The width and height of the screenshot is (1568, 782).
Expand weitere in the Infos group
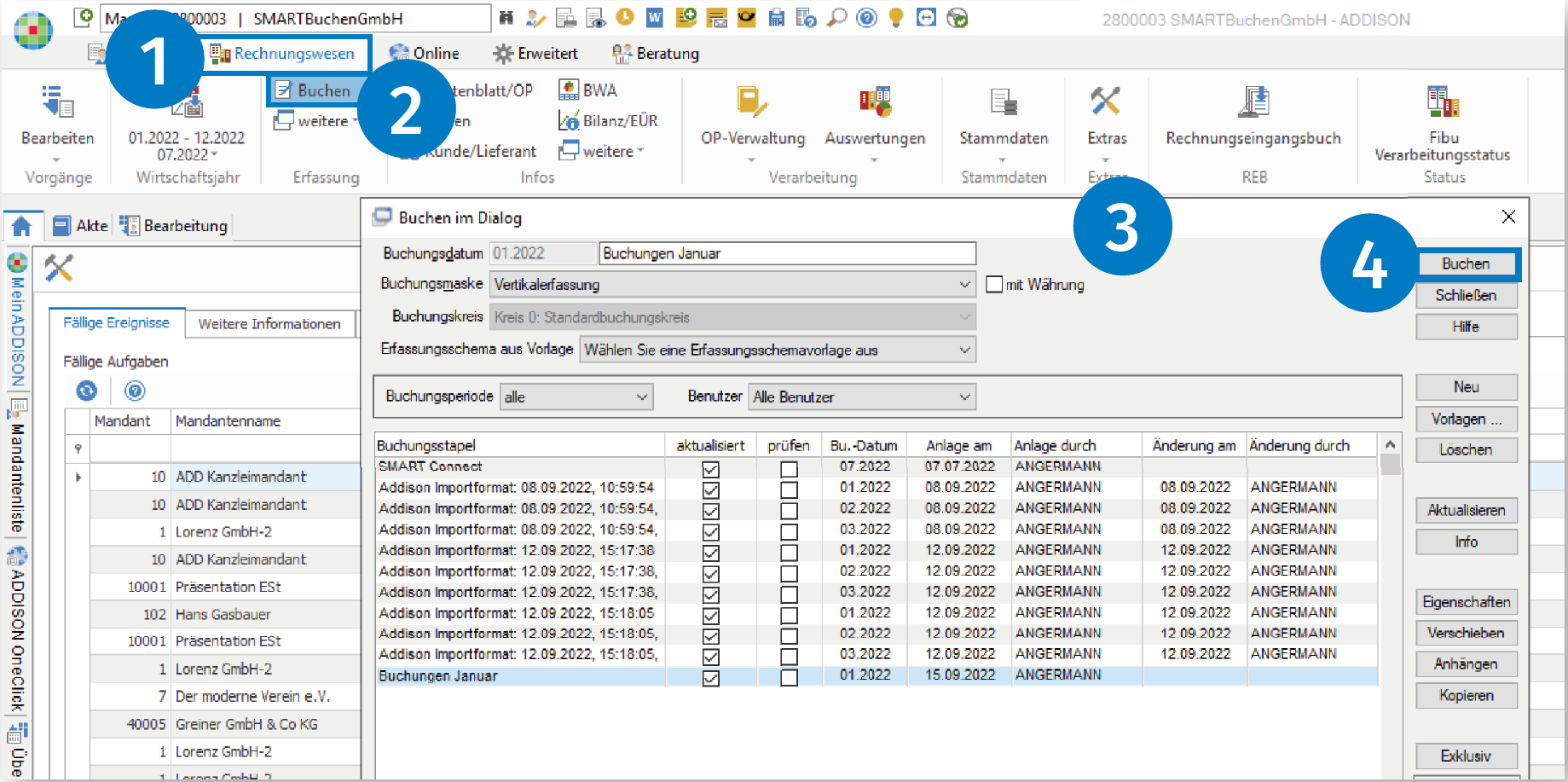click(x=601, y=151)
